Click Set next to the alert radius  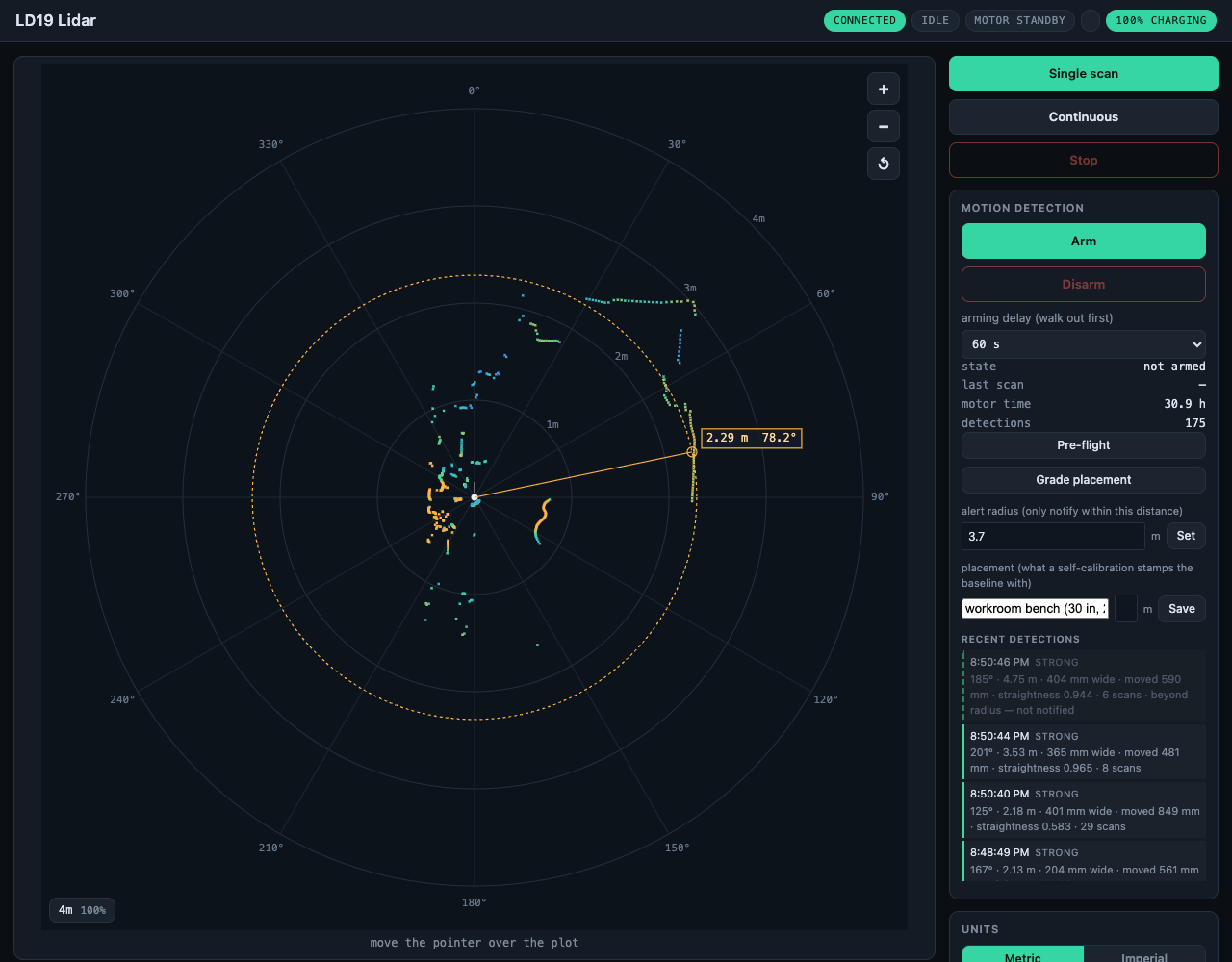click(x=1186, y=536)
